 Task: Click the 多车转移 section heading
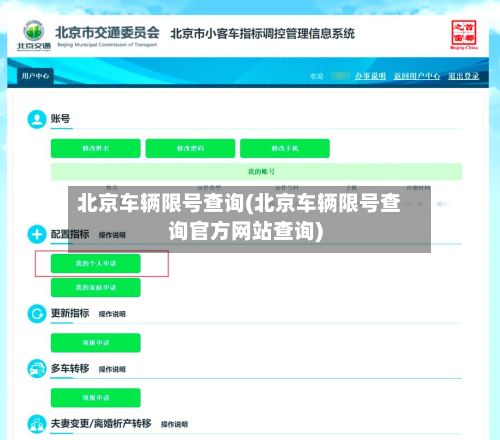click(70, 368)
